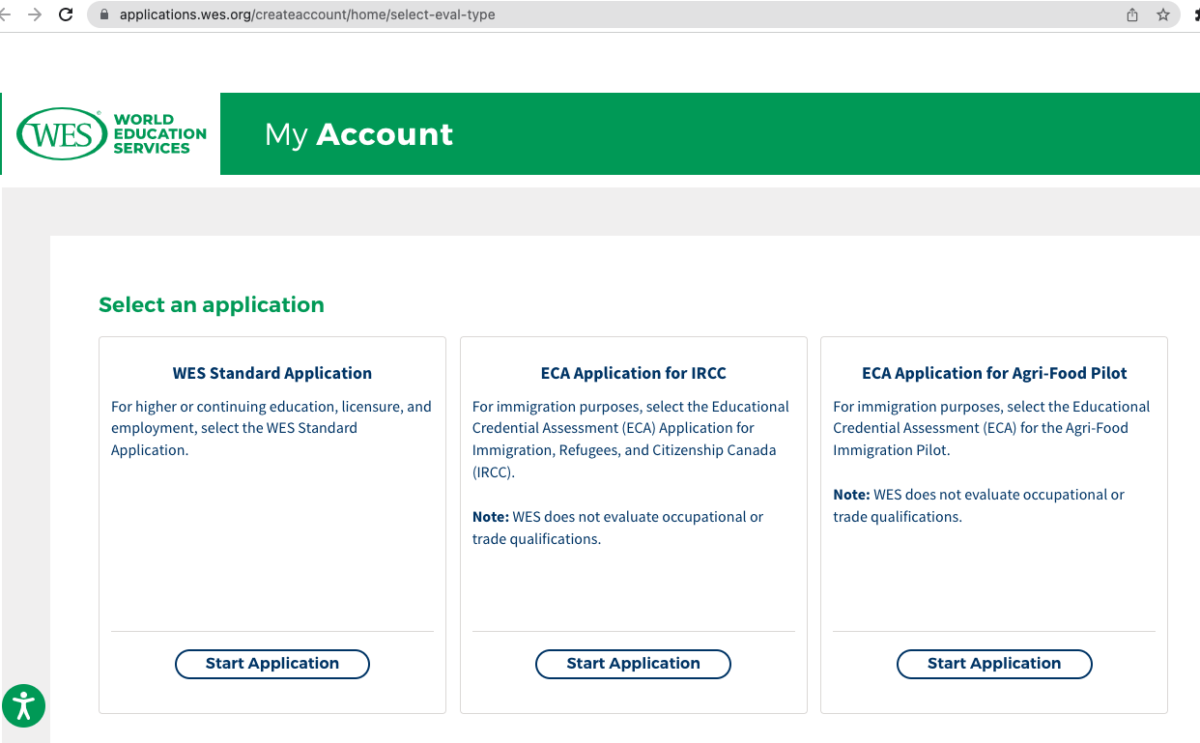Click the 'Select an application' heading
Screen dimensions: 1200x743
pyautogui.click(x=211, y=305)
